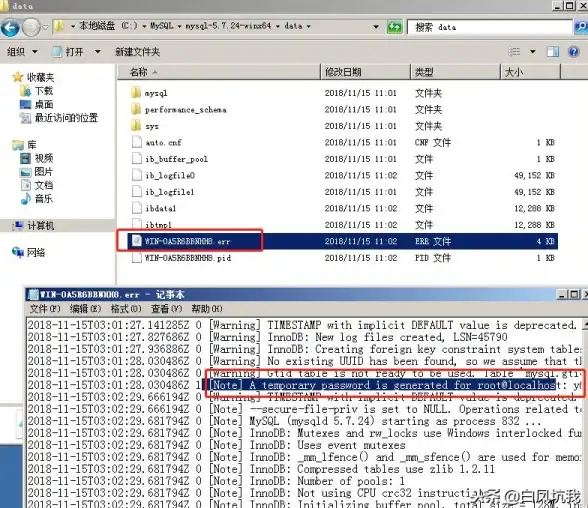Viewport: 588px width, 508px height.
Task: Select the sys folder icon
Action: pyautogui.click(x=136, y=126)
